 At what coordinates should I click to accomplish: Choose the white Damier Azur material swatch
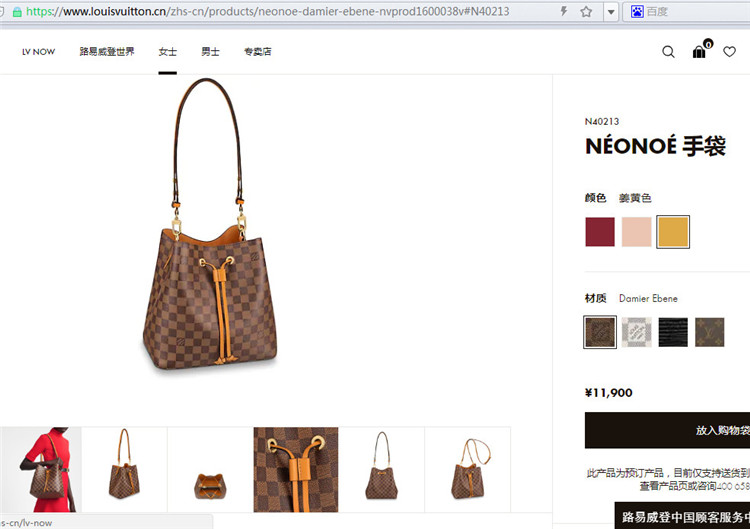coord(636,332)
